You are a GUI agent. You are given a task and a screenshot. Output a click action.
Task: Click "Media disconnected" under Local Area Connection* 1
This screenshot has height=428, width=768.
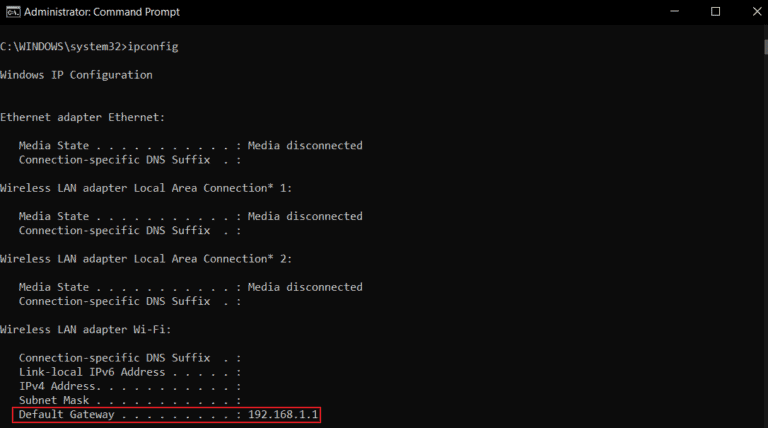(305, 216)
